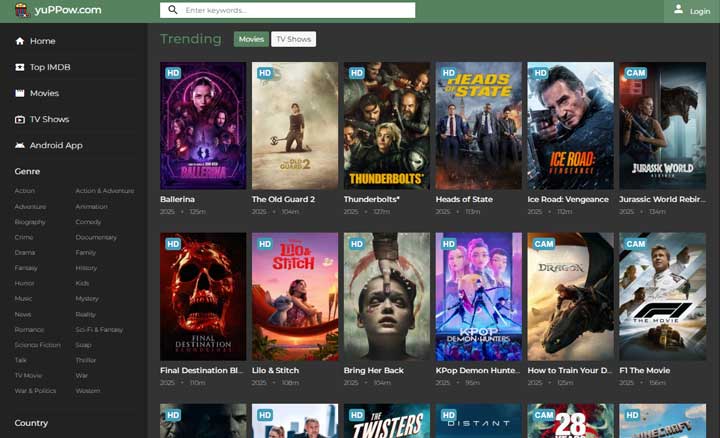Select the Science Fiction genre

point(37,345)
